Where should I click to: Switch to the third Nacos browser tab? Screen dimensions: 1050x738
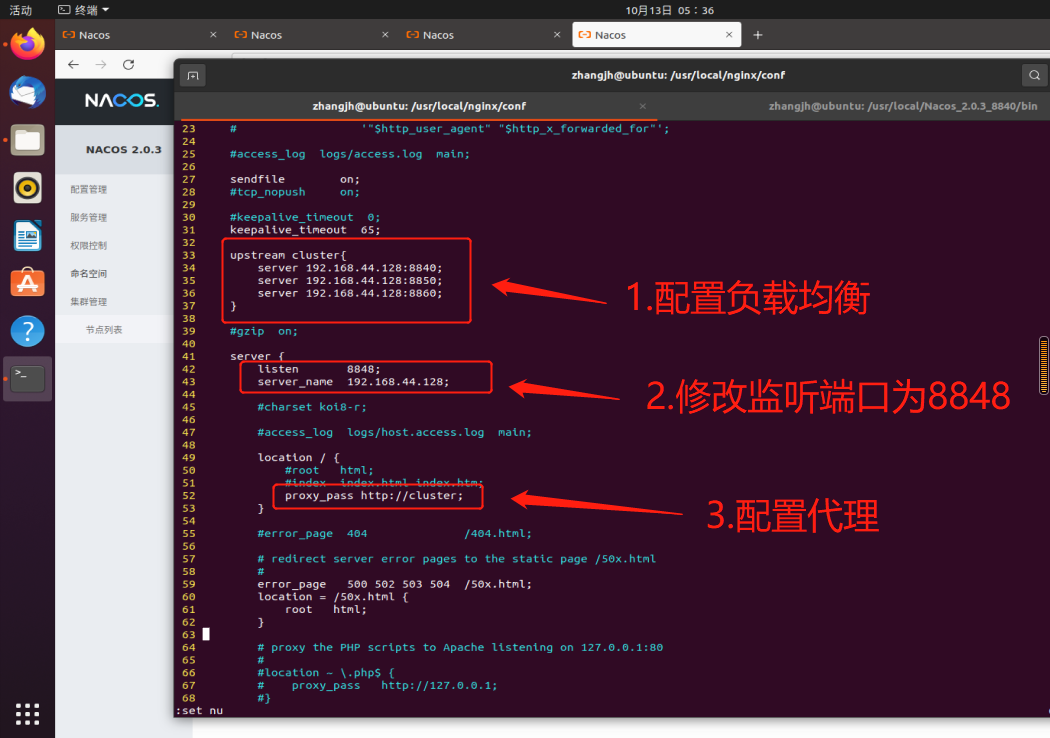tap(484, 35)
